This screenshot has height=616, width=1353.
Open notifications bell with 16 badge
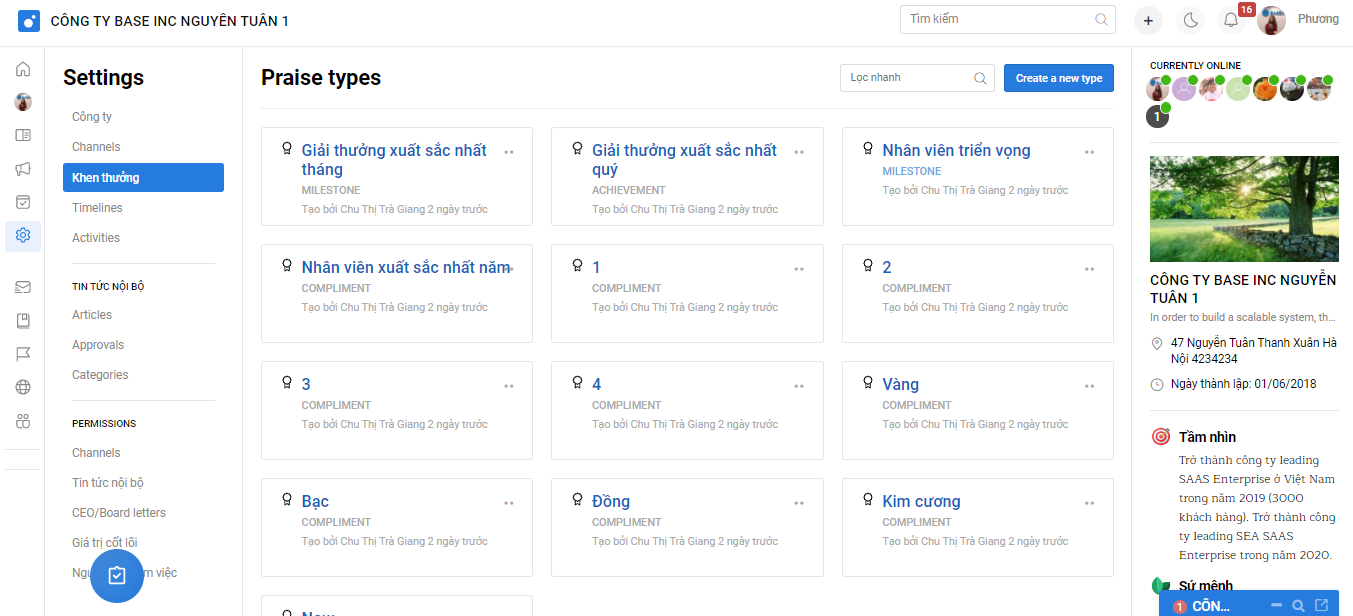tap(1232, 20)
